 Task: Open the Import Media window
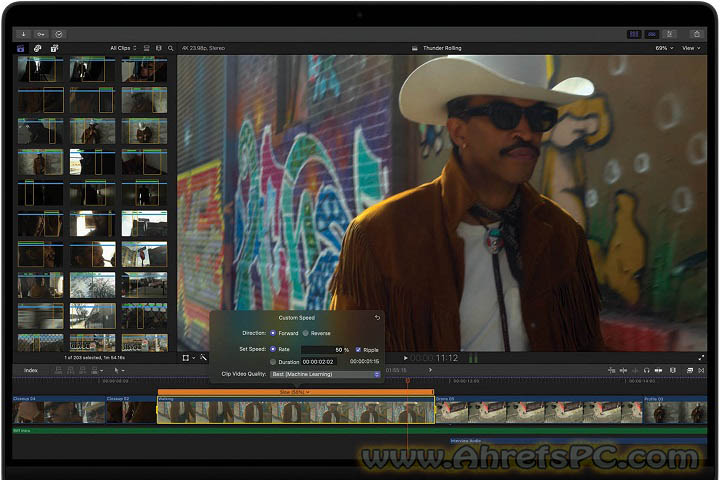[x=23, y=34]
